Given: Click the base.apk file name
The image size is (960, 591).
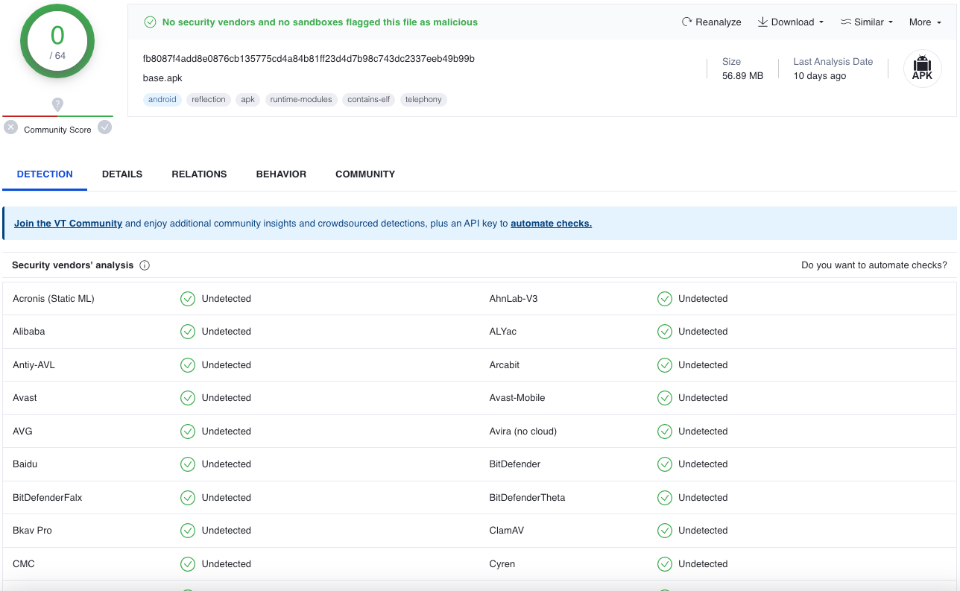Looking at the screenshot, I should pyautogui.click(x=162, y=78).
